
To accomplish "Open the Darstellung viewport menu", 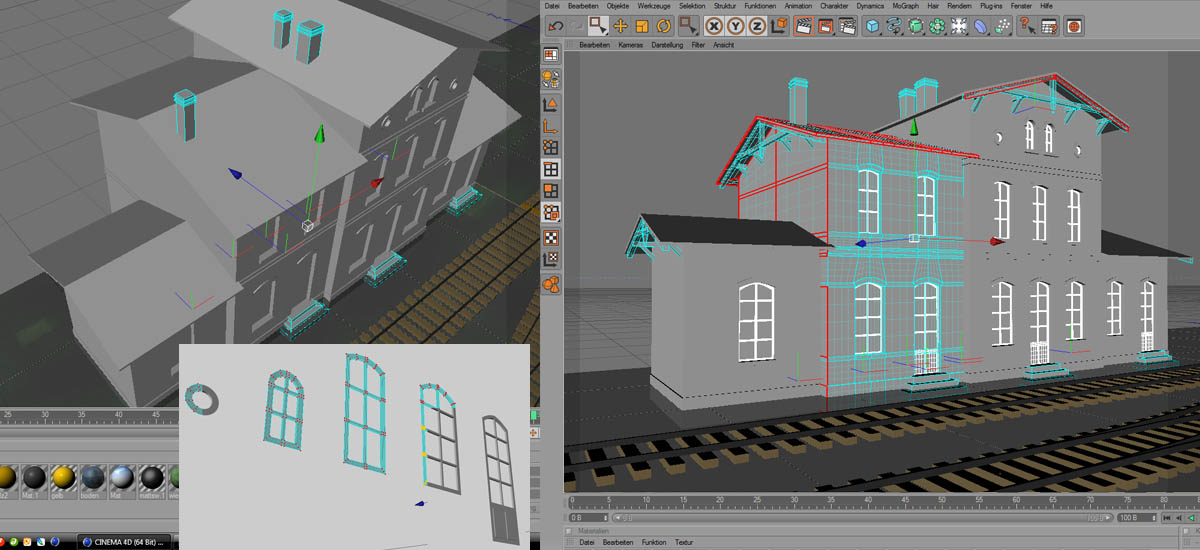I will (667, 45).
